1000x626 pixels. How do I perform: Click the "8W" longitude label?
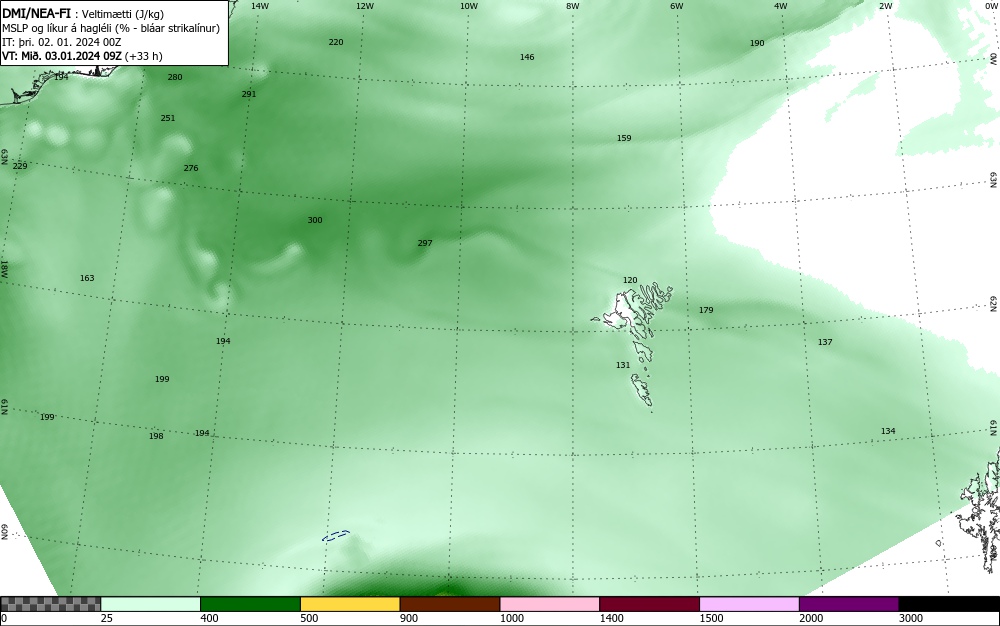[x=573, y=6]
